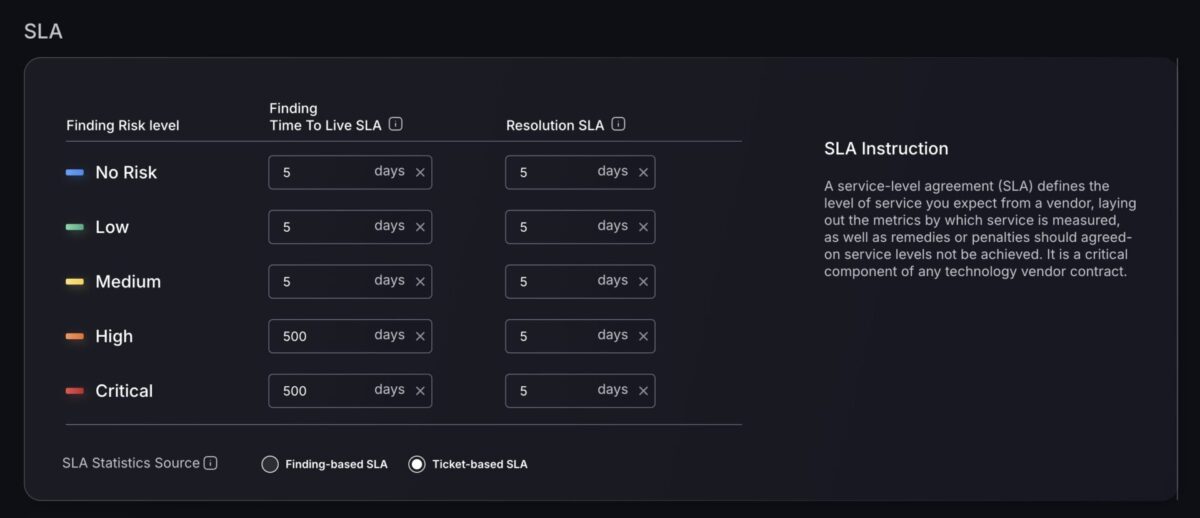This screenshot has height=518, width=1200.
Task: Clear the No Risk Resolution SLA value
Action: pos(643,172)
